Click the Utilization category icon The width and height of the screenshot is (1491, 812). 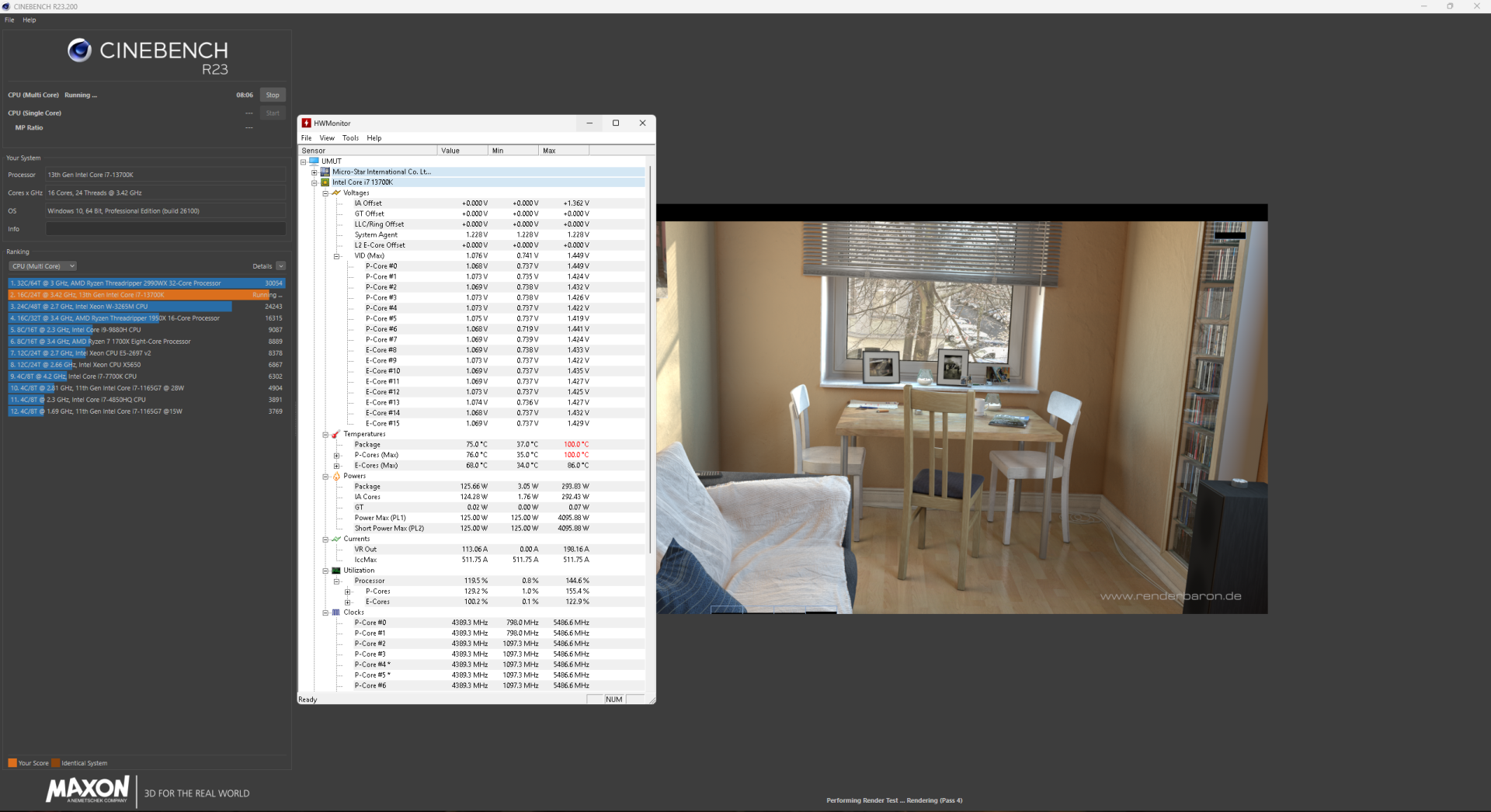pos(336,571)
